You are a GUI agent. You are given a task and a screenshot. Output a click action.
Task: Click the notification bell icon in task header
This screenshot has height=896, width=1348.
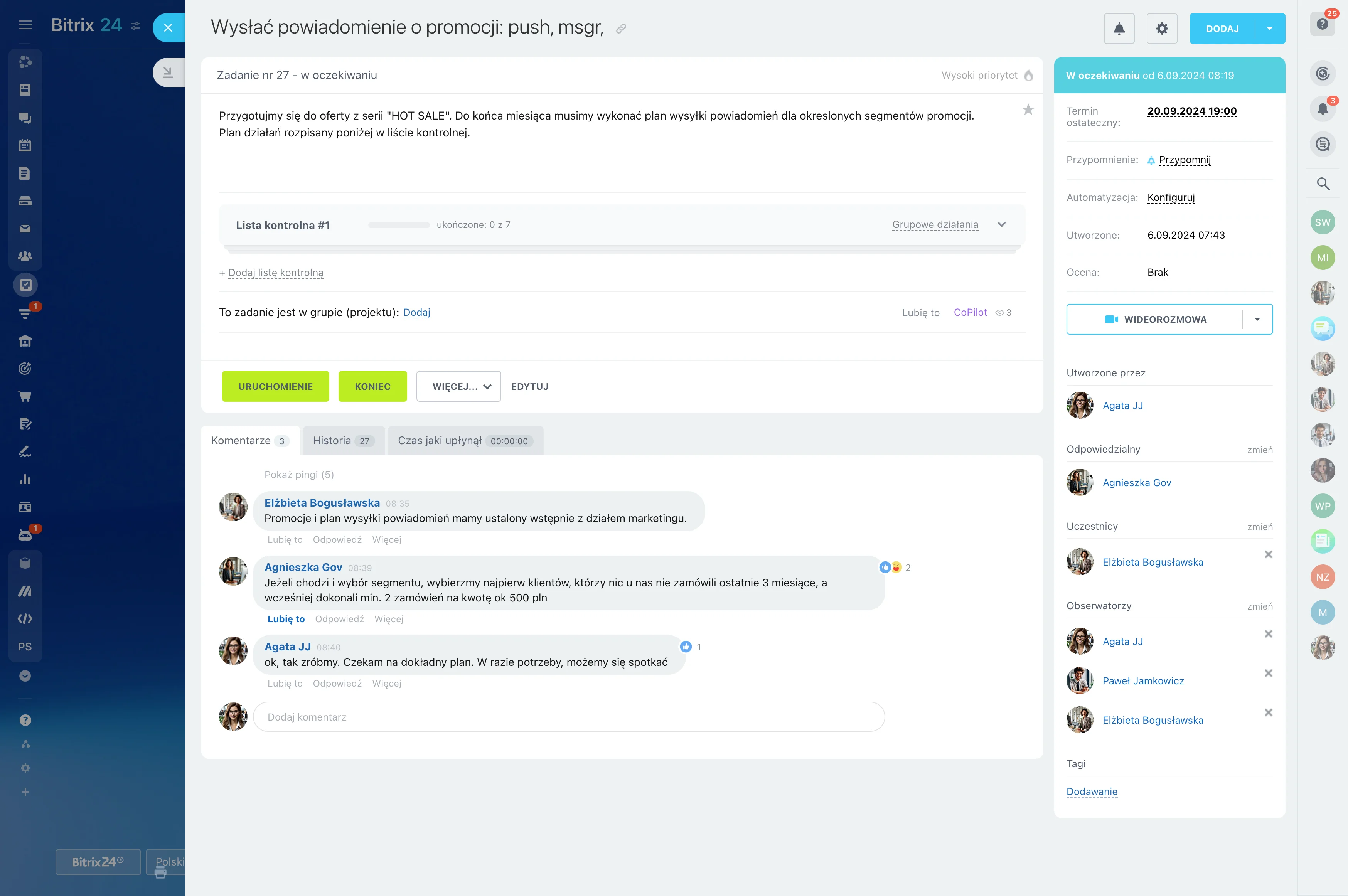coord(1119,29)
